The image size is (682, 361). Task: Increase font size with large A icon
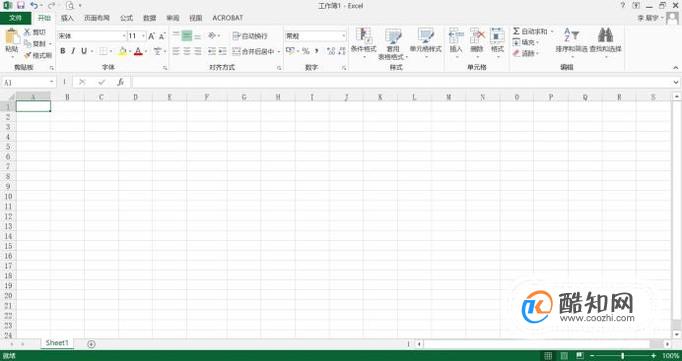tap(151, 36)
